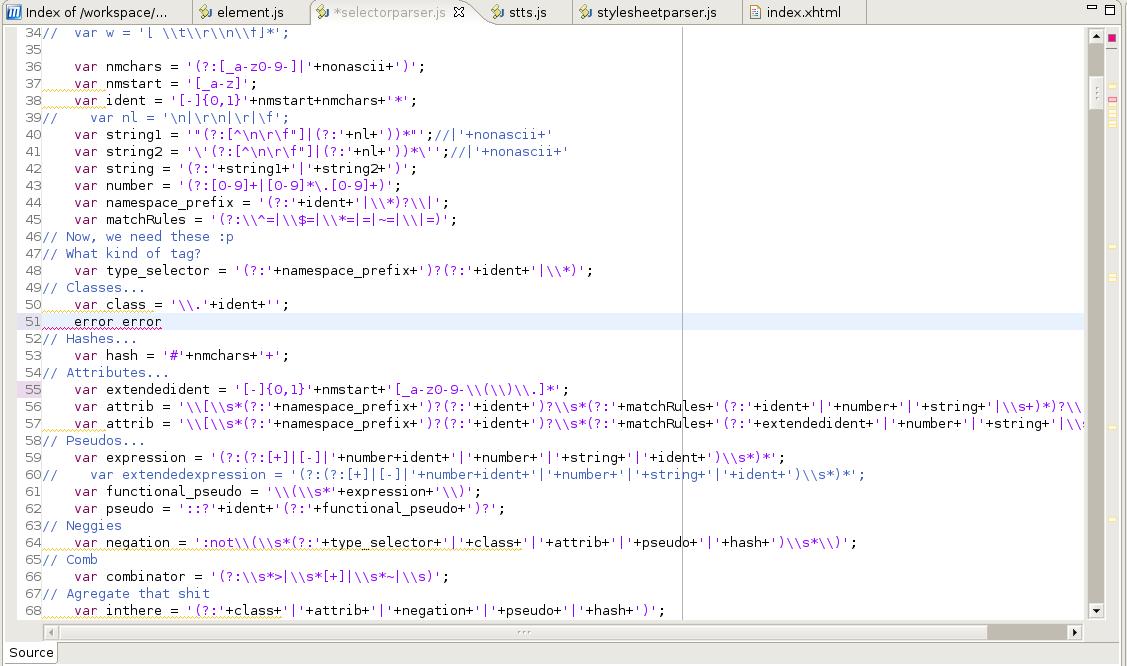The width and height of the screenshot is (1127, 666).
Task: Click the JS file icon on element.js tab
Action: point(206,12)
